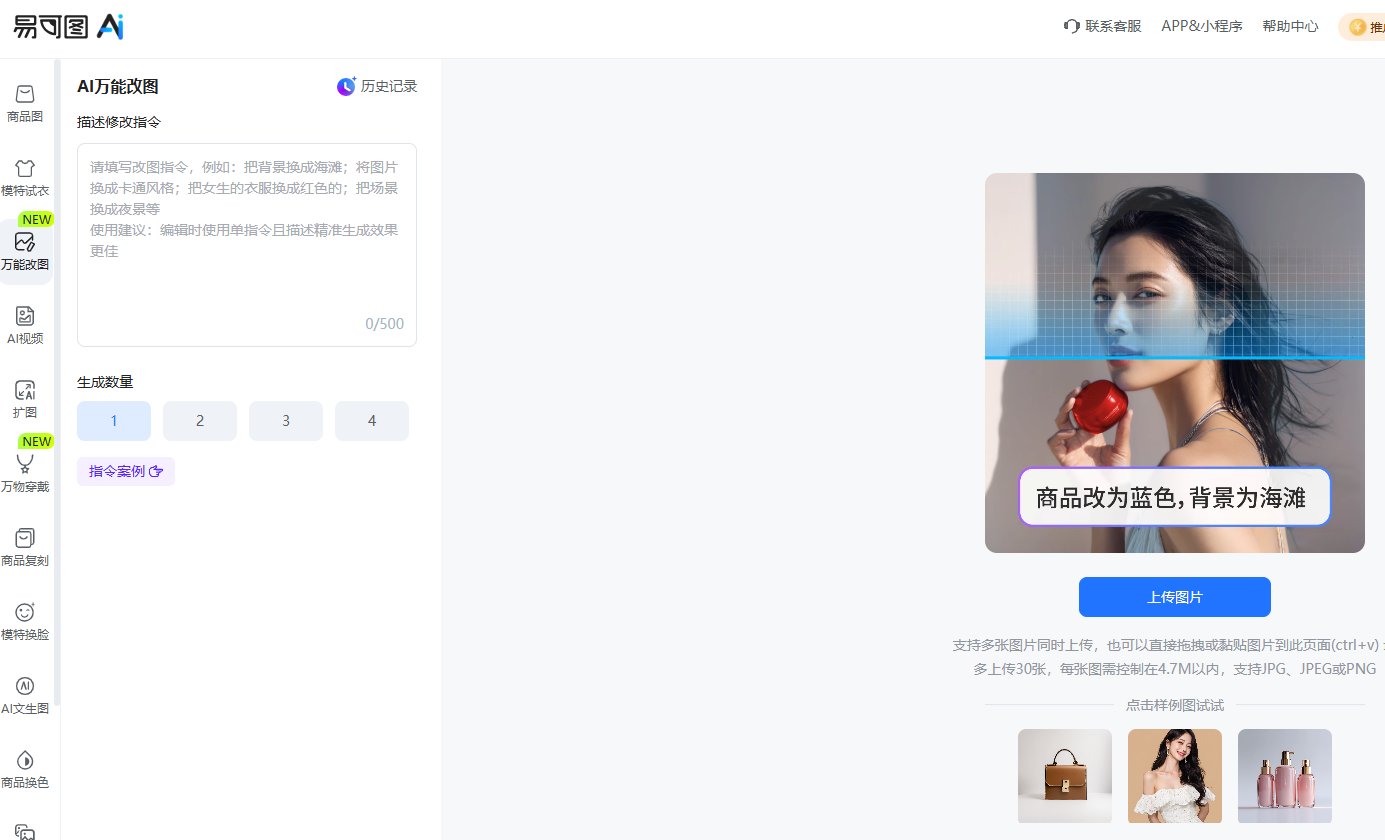
Task: Click 联系客服 support link
Action: [1103, 26]
